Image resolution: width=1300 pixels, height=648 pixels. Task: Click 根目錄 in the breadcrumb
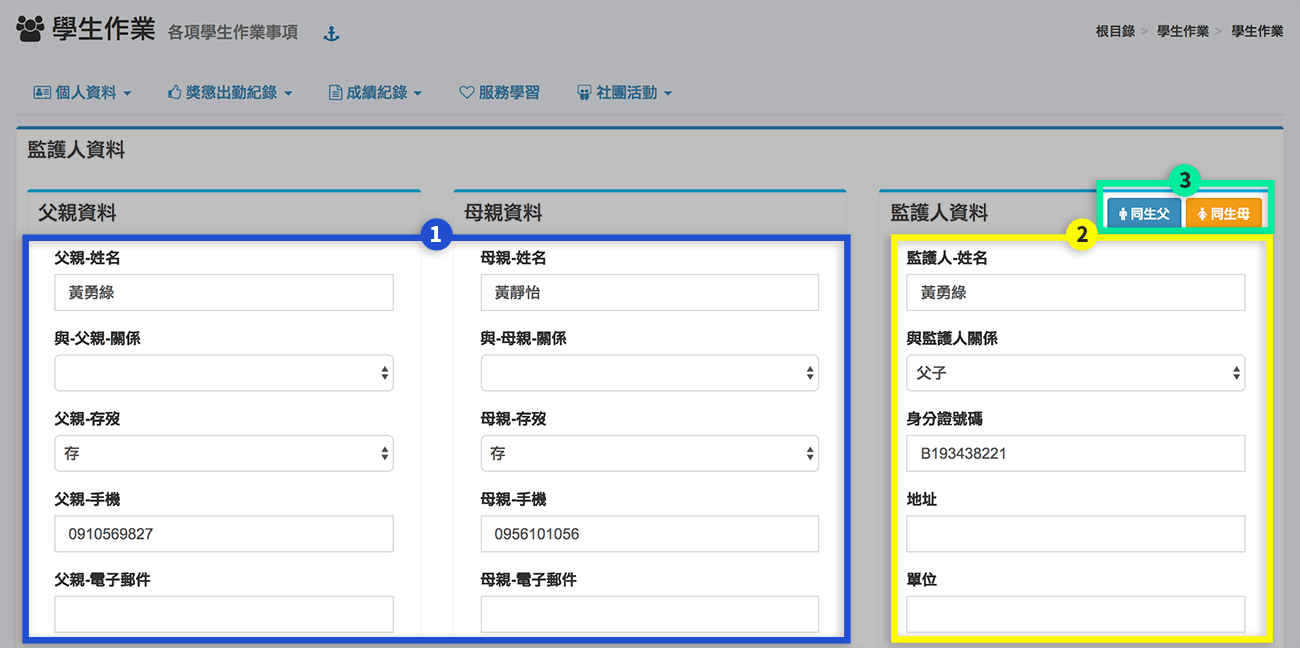pyautogui.click(x=1115, y=32)
